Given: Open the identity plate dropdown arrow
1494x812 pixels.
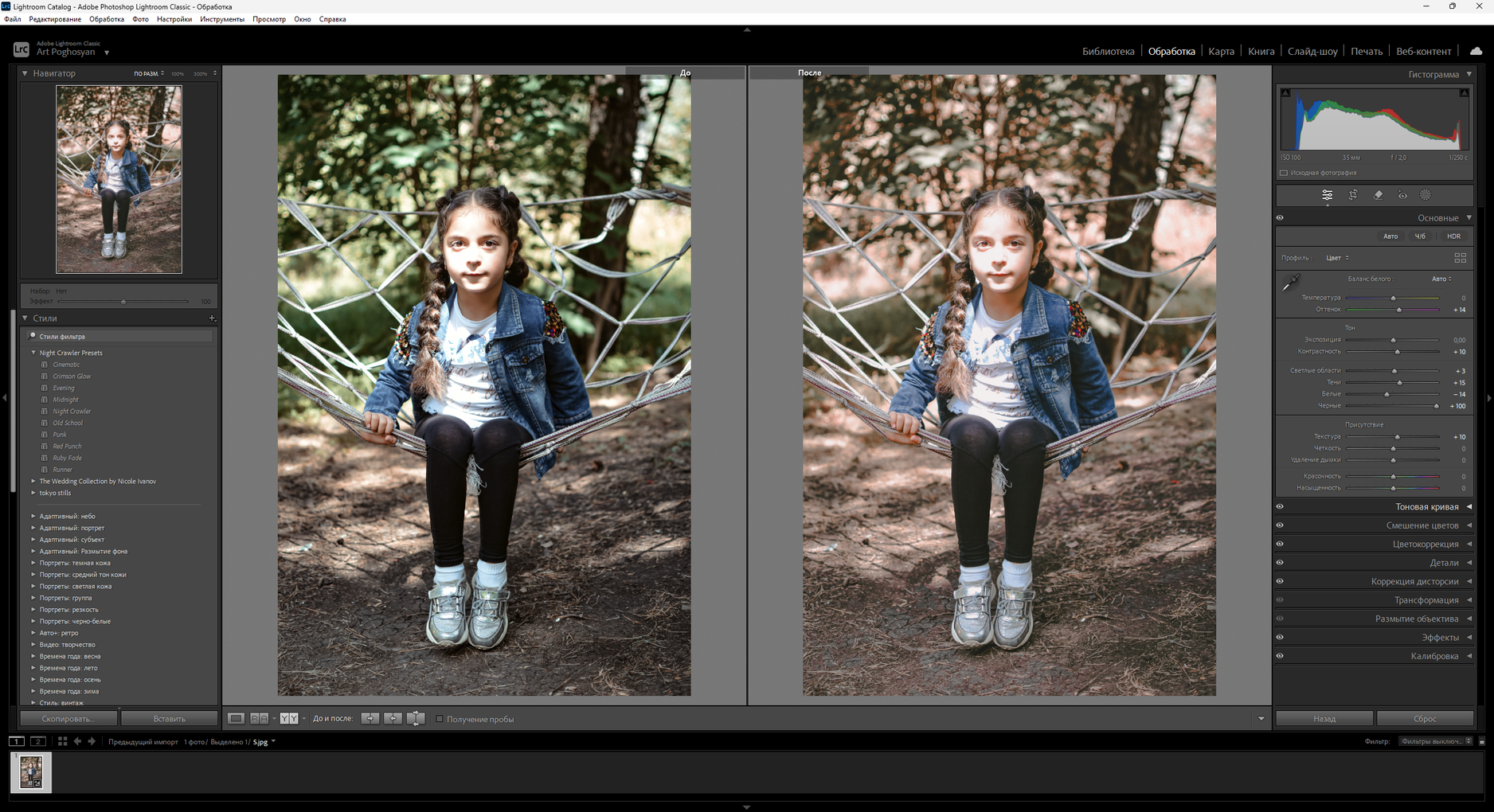Looking at the screenshot, I should tap(107, 53).
